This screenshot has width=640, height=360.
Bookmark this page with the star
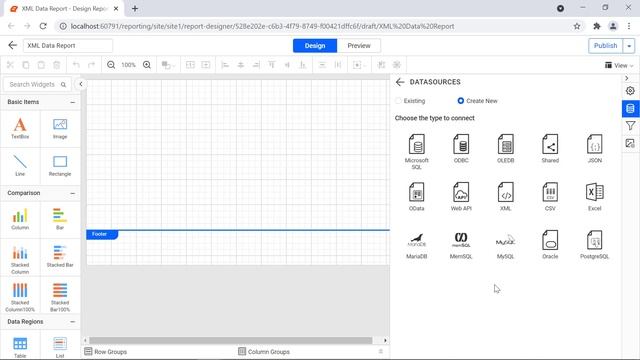(x=577, y=26)
